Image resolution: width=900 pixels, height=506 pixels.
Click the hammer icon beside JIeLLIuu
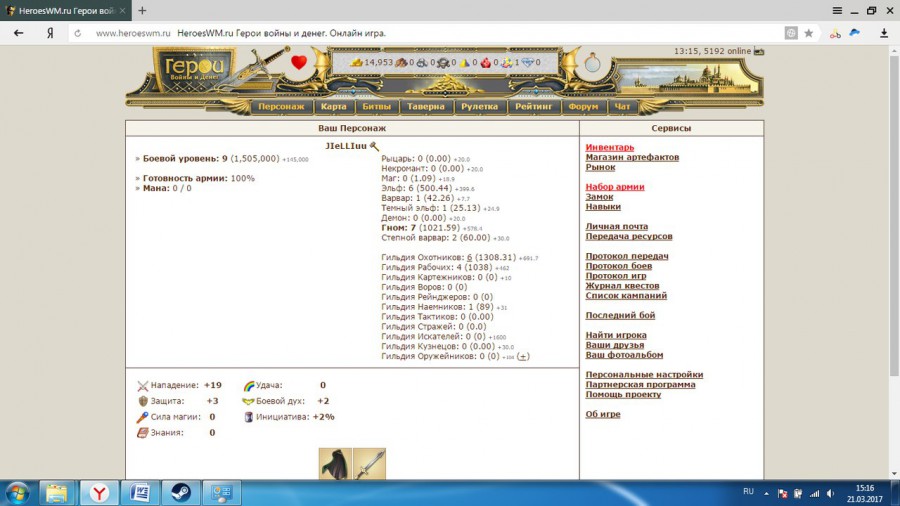(374, 146)
